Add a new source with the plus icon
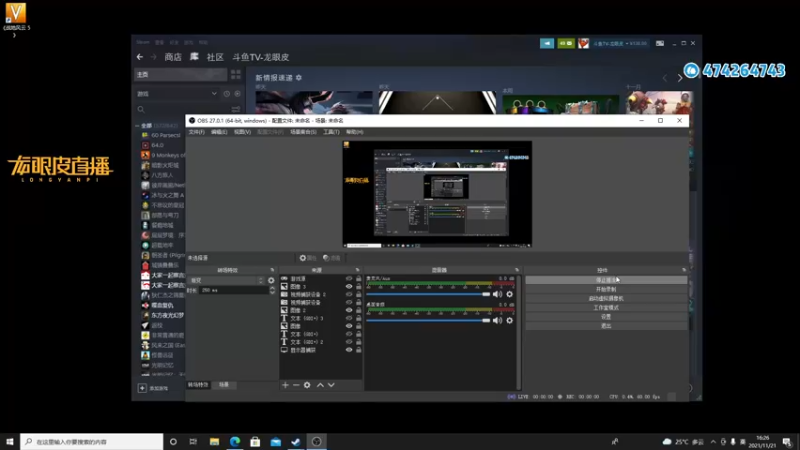The width and height of the screenshot is (800, 450). pos(285,385)
